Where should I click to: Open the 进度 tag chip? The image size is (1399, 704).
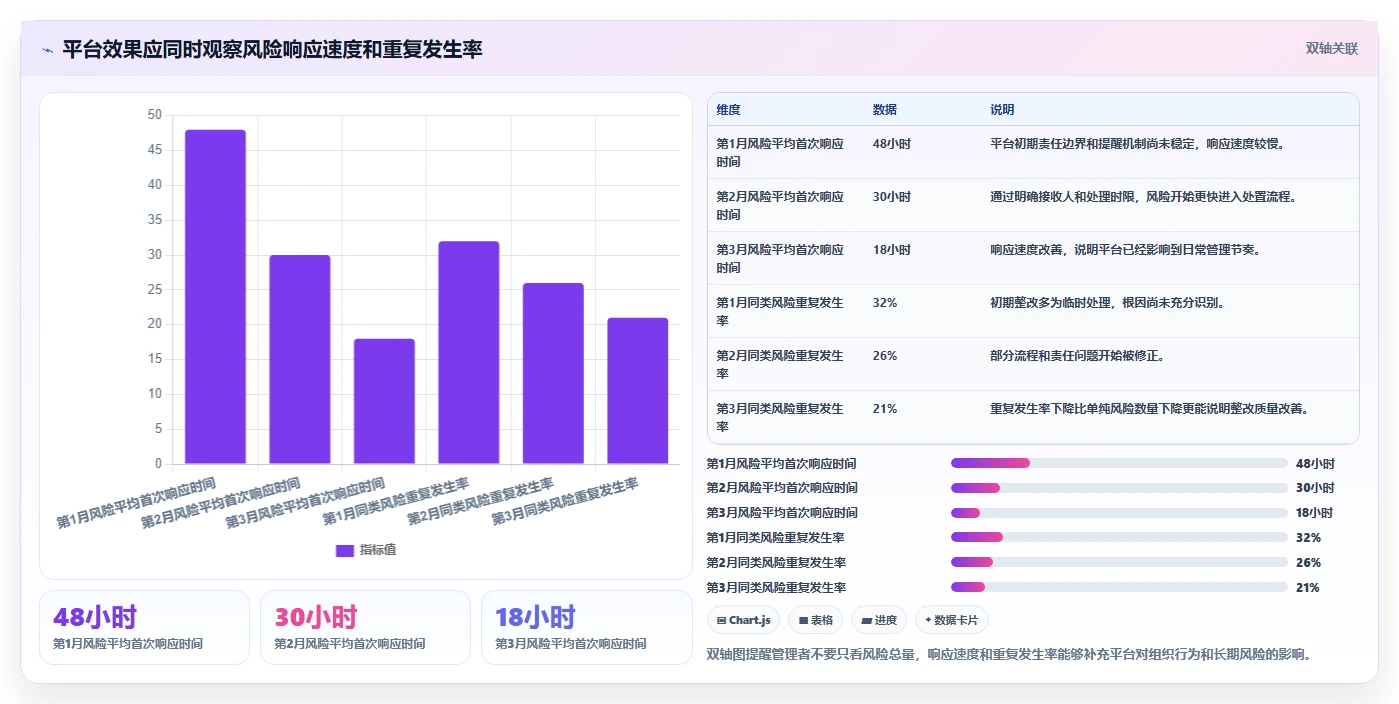pos(879,620)
